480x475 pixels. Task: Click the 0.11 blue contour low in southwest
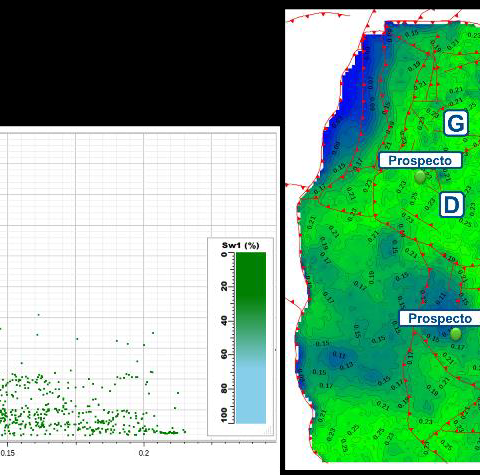(x=339, y=355)
